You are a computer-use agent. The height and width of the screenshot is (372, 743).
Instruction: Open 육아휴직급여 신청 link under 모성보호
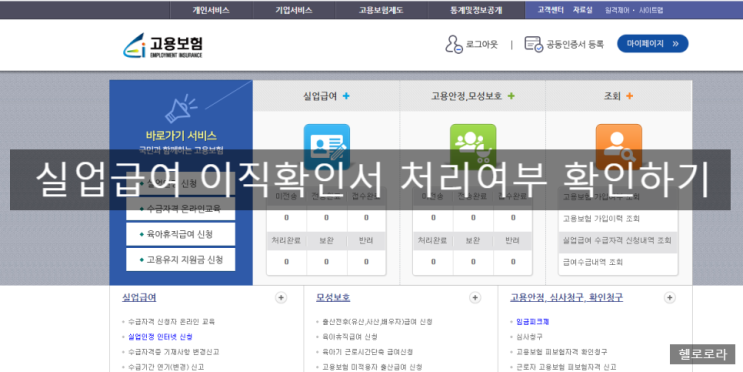click(350, 337)
